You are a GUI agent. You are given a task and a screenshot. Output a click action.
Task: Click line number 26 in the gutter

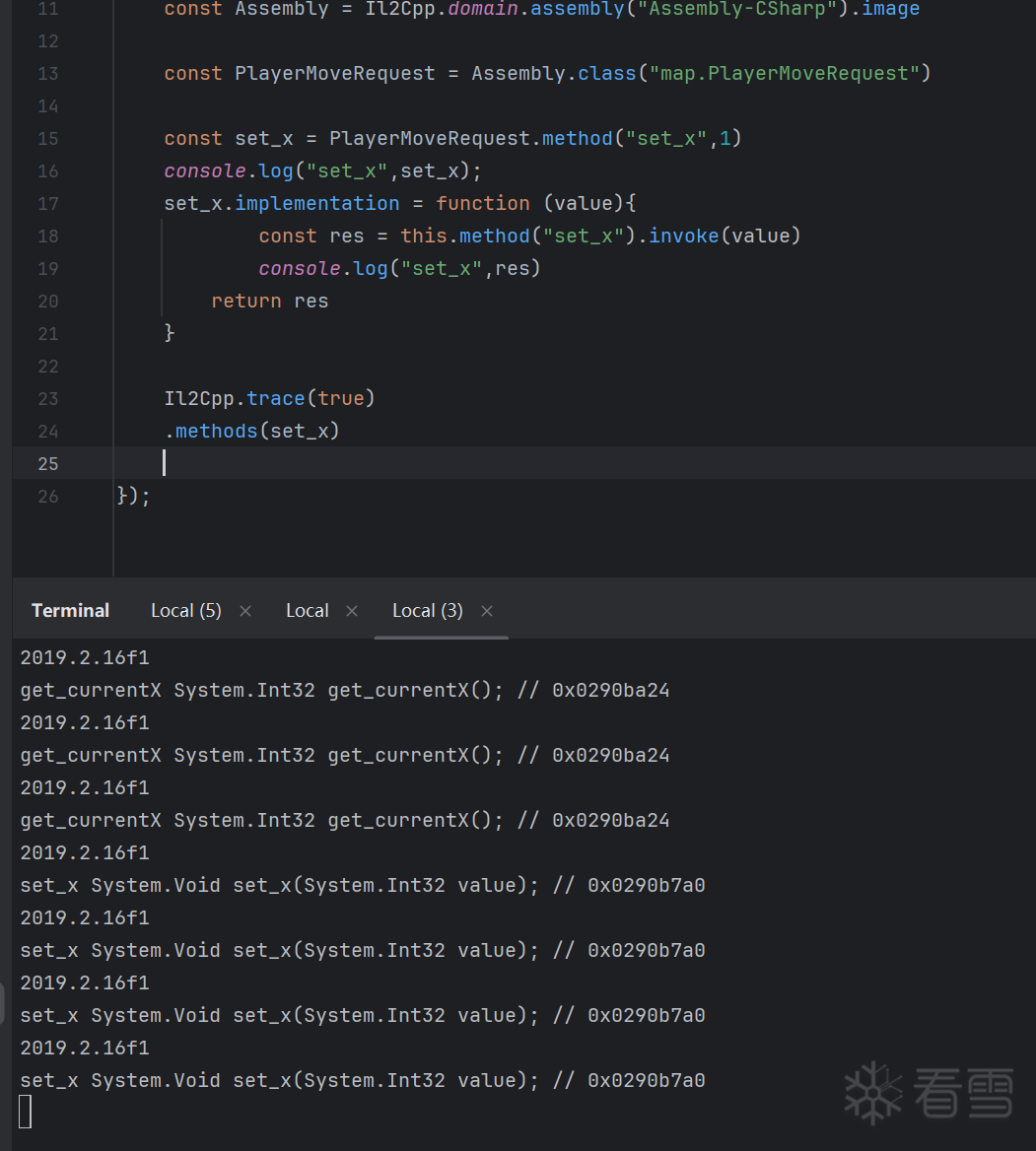click(x=47, y=497)
